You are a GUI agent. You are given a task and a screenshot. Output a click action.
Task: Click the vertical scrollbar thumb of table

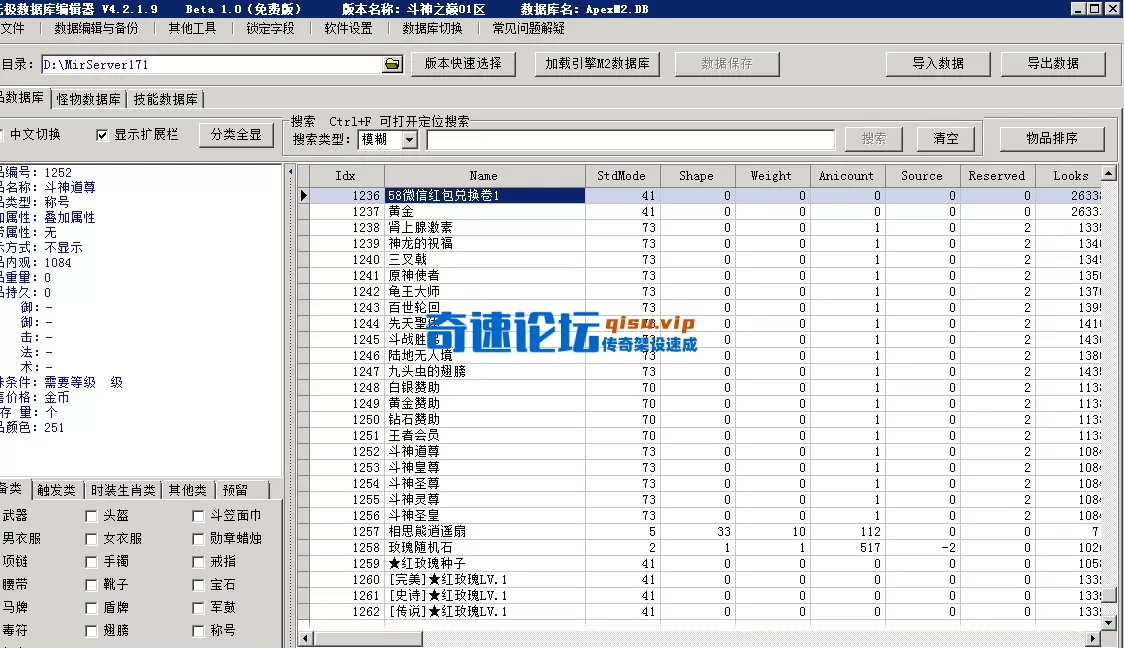[x=1108, y=596]
